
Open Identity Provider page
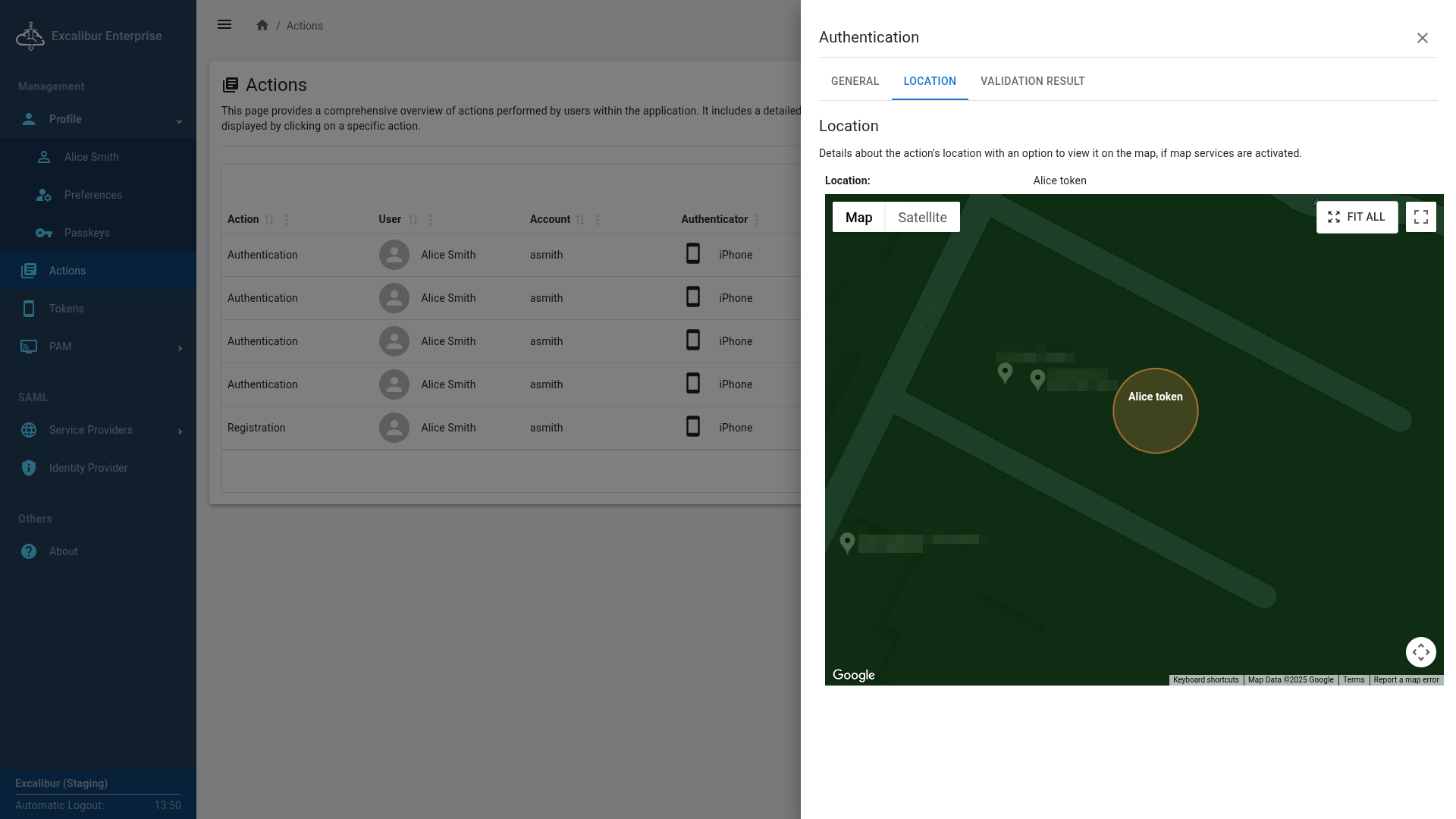click(88, 468)
